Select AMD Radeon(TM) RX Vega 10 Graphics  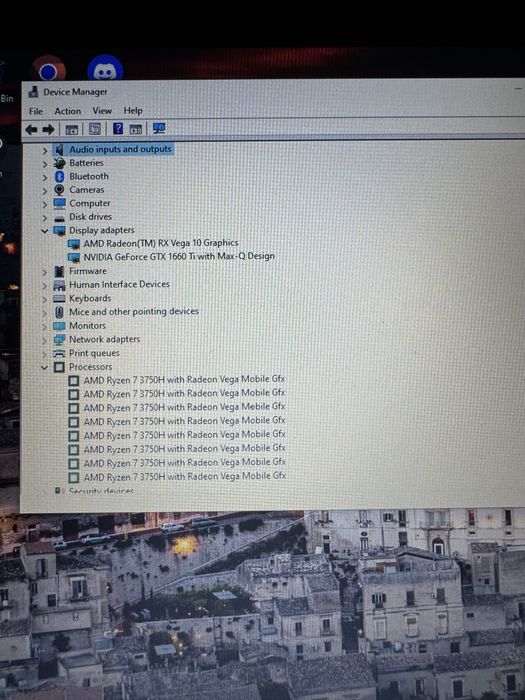coord(161,243)
